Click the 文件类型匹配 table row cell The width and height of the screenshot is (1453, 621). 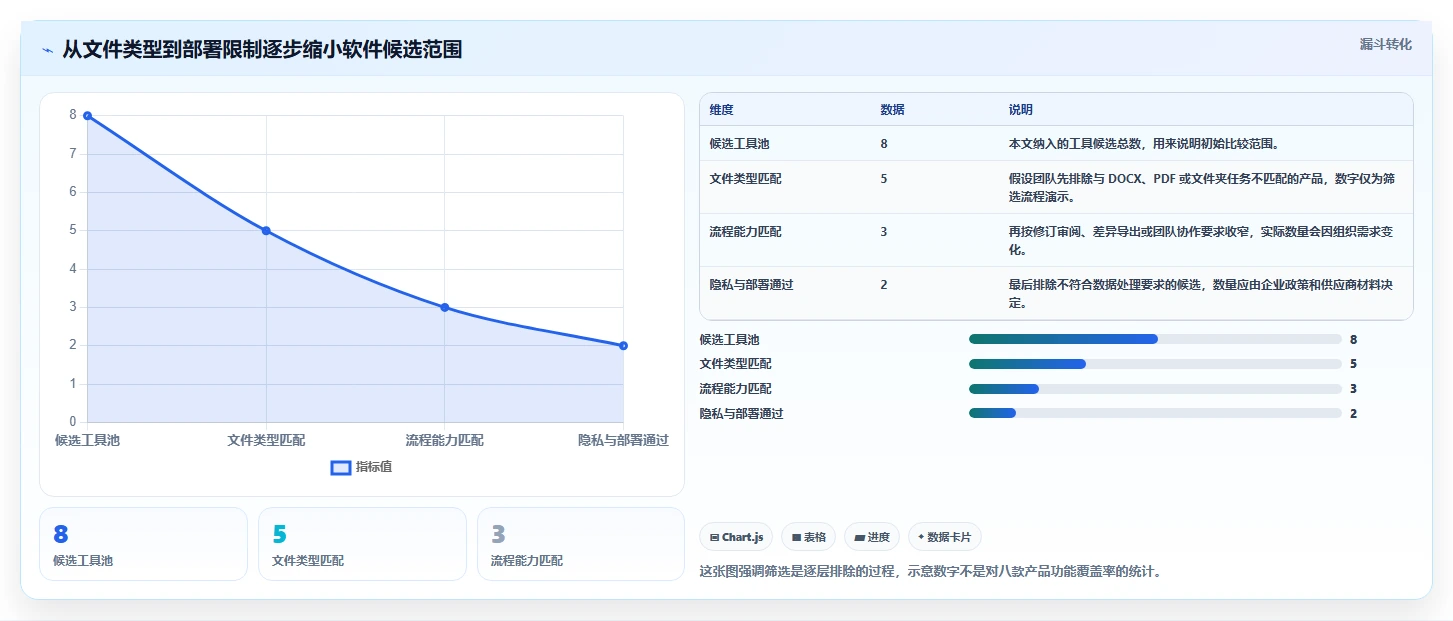tap(746, 179)
